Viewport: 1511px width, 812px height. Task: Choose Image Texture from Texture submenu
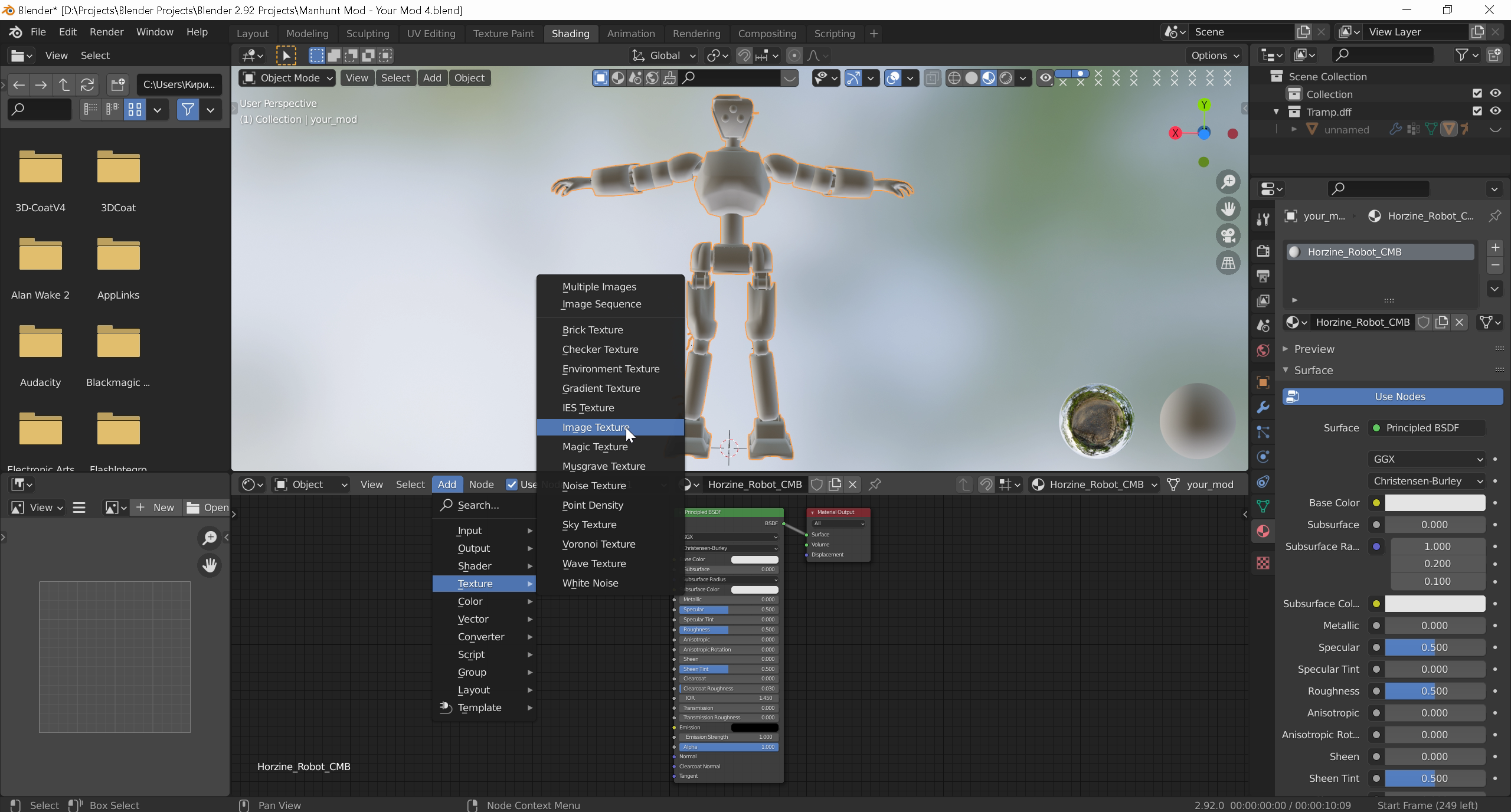[x=596, y=427]
